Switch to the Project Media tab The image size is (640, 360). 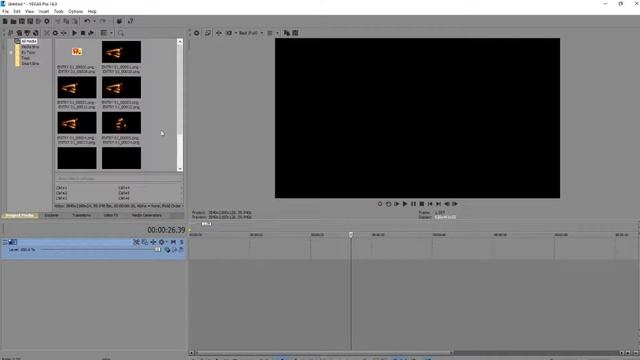[20, 216]
